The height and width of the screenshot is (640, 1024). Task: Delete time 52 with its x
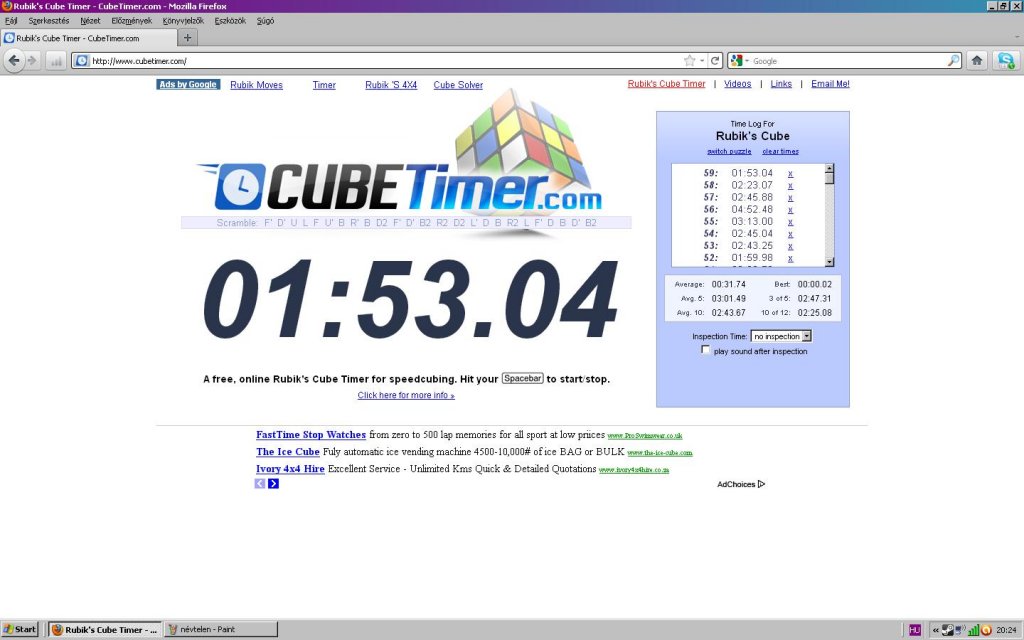tap(790, 259)
